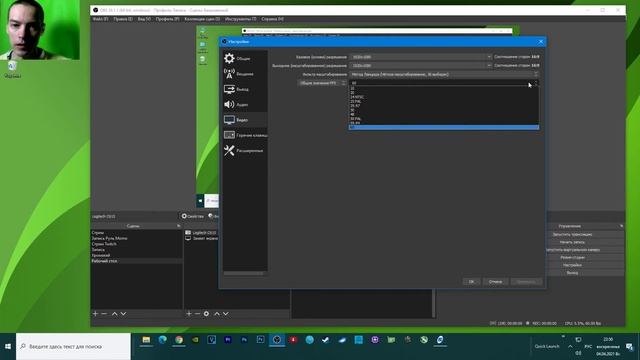
Task: Open the View menu in OBS
Action: click(x=144, y=19)
